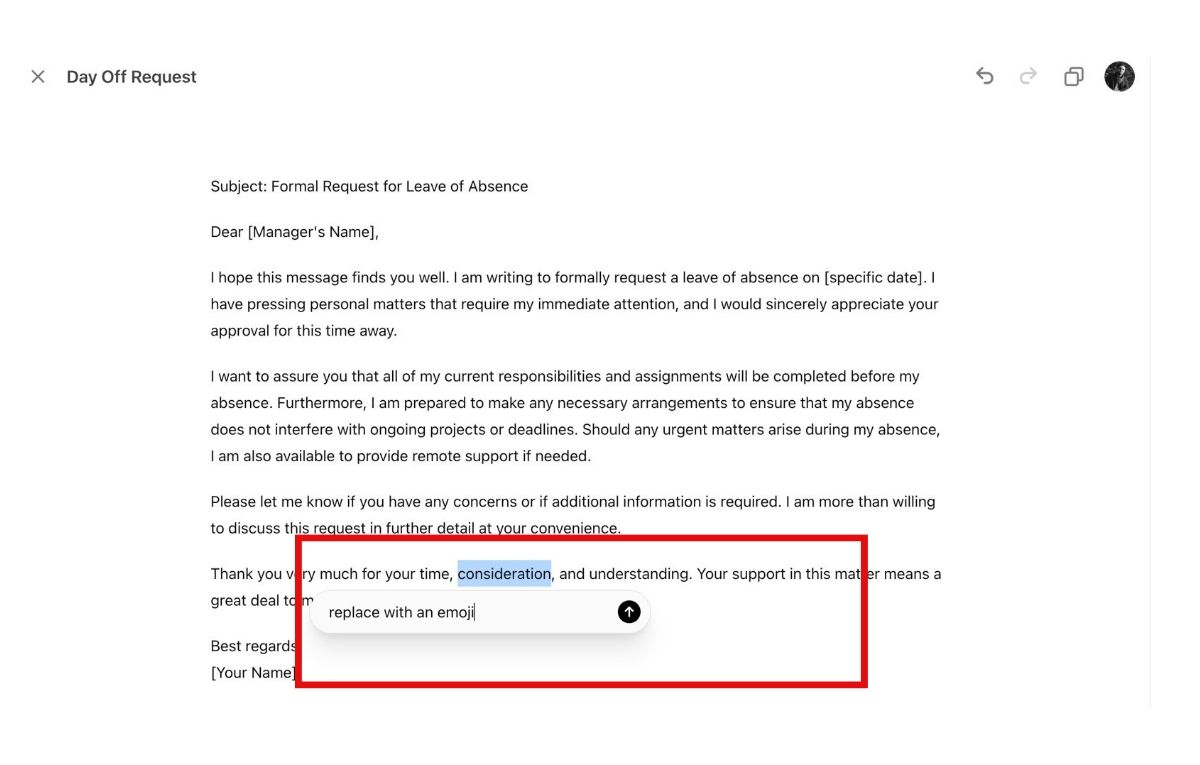Image resolution: width=1200 pixels, height=765 pixels.
Task: Focus the edit prompt input field
Action: 460,612
